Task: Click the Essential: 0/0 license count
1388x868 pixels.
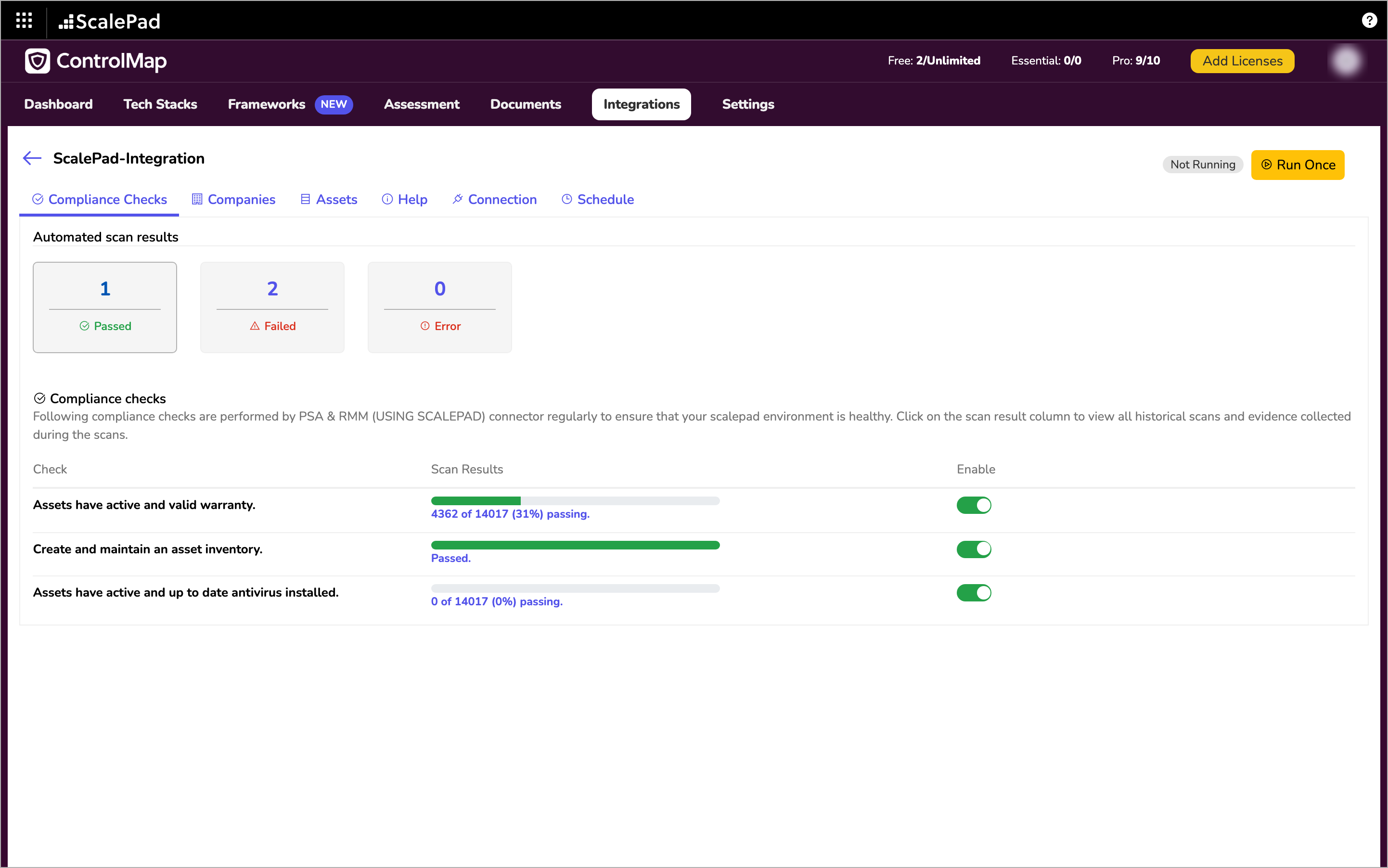Action: pyautogui.click(x=1046, y=60)
